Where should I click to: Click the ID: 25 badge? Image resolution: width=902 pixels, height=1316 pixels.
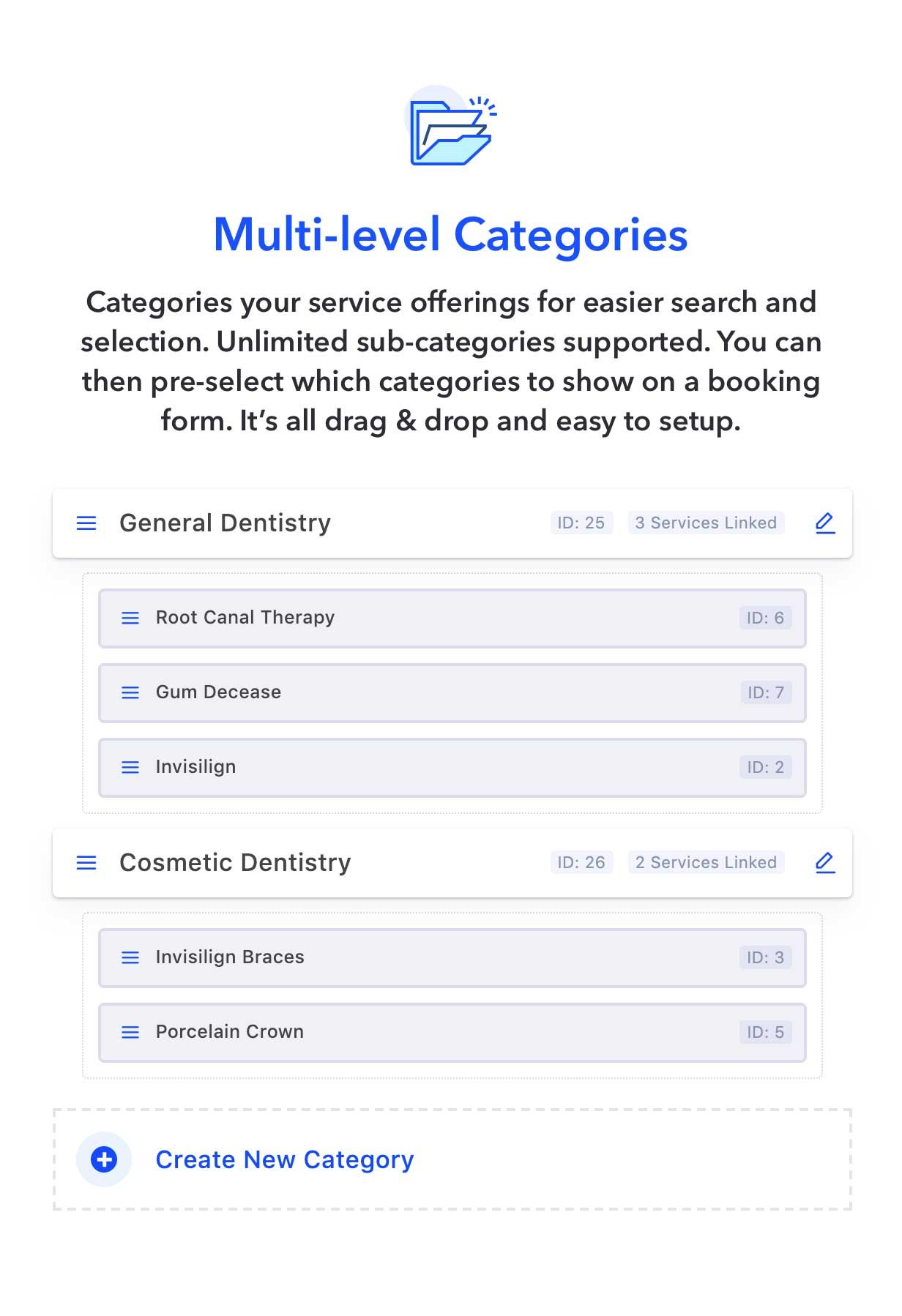point(581,523)
